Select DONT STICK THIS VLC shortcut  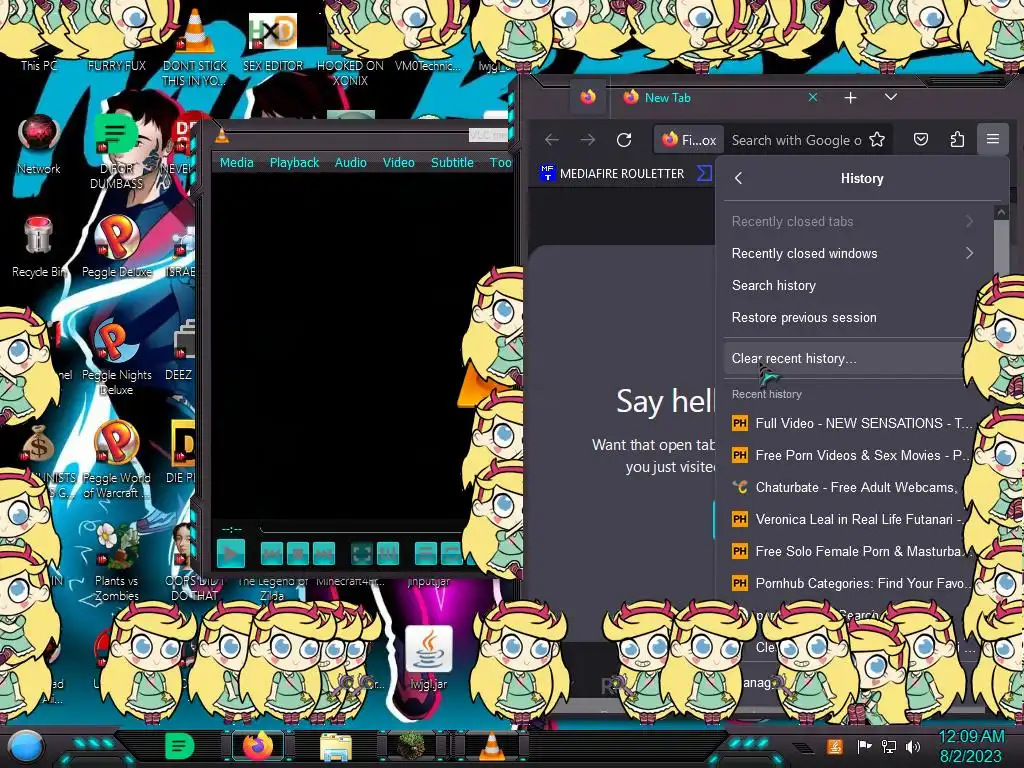click(x=195, y=48)
